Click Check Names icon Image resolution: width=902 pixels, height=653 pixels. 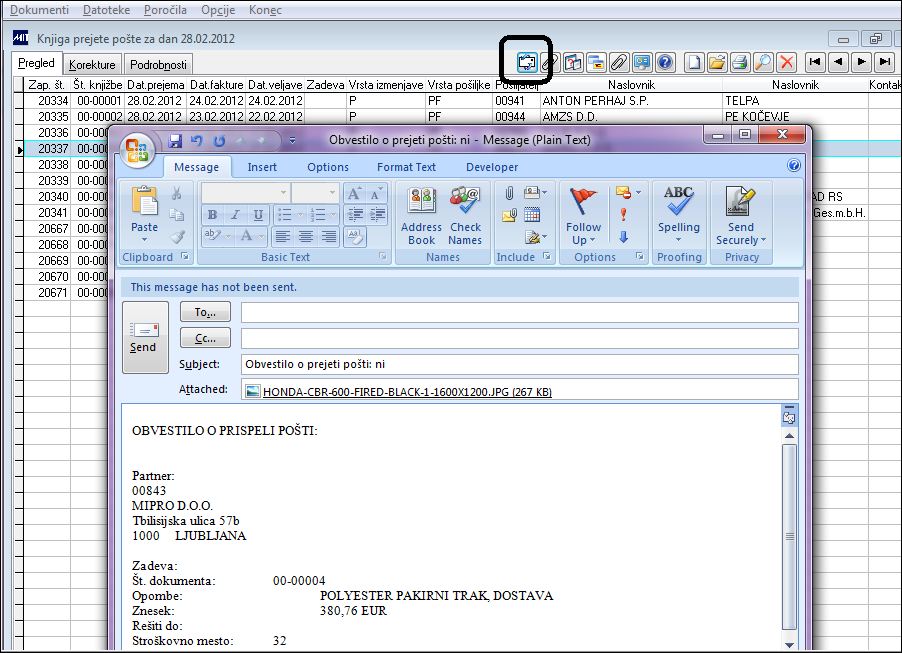(x=465, y=216)
